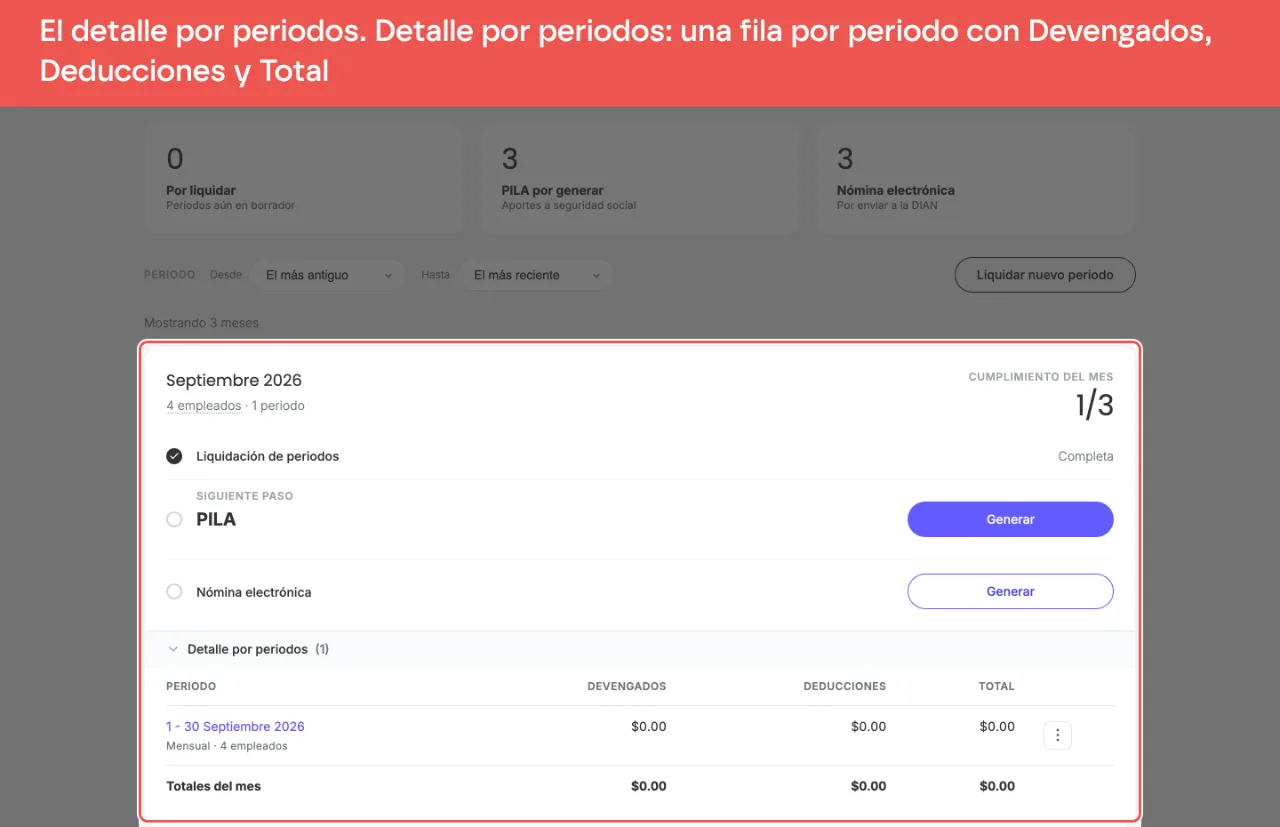Click the Nómina electrónica summary card at top
The width and height of the screenshot is (1280, 827).
pos(975,179)
